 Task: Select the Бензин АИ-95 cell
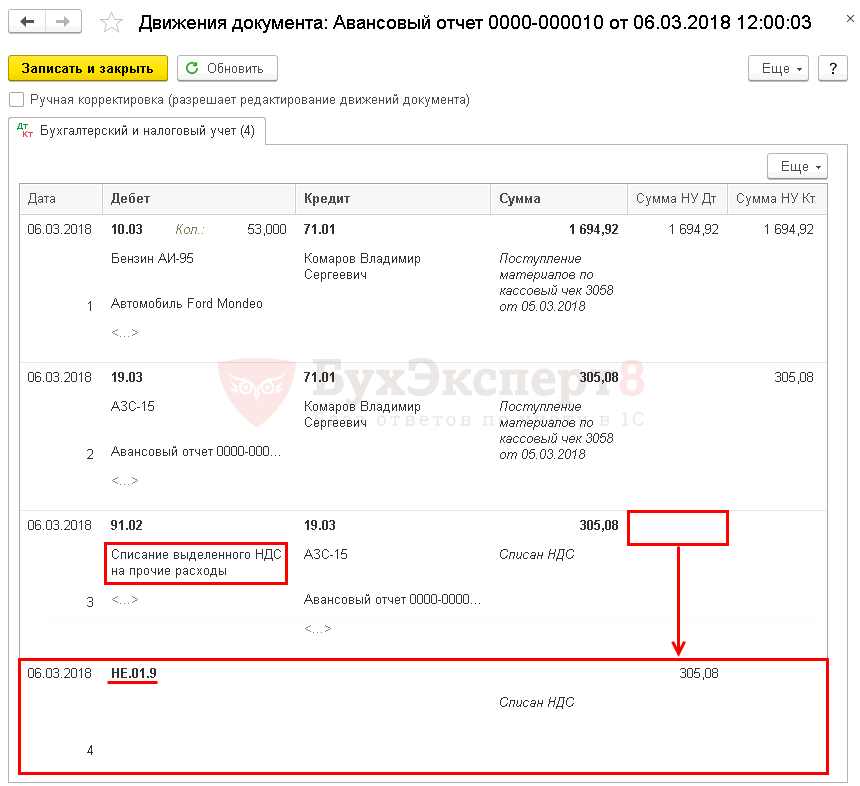152,258
